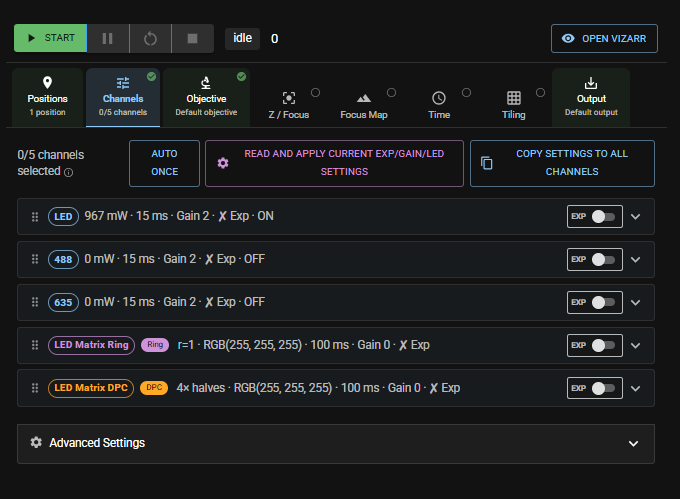
Task: Click the AUTO ONCE button
Action: pos(164,163)
